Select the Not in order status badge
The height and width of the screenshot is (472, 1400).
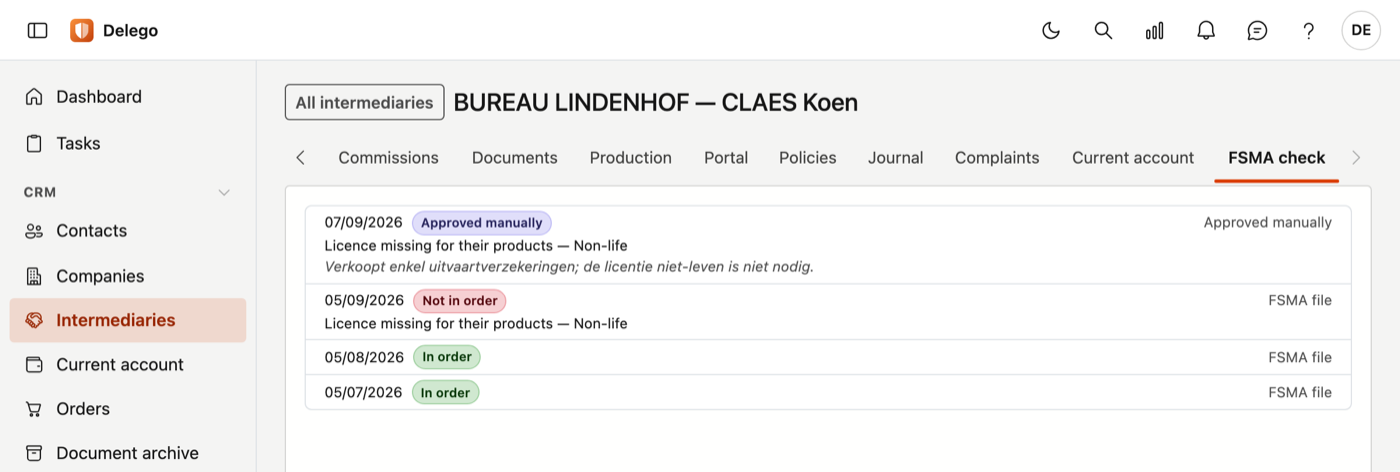[460, 301]
